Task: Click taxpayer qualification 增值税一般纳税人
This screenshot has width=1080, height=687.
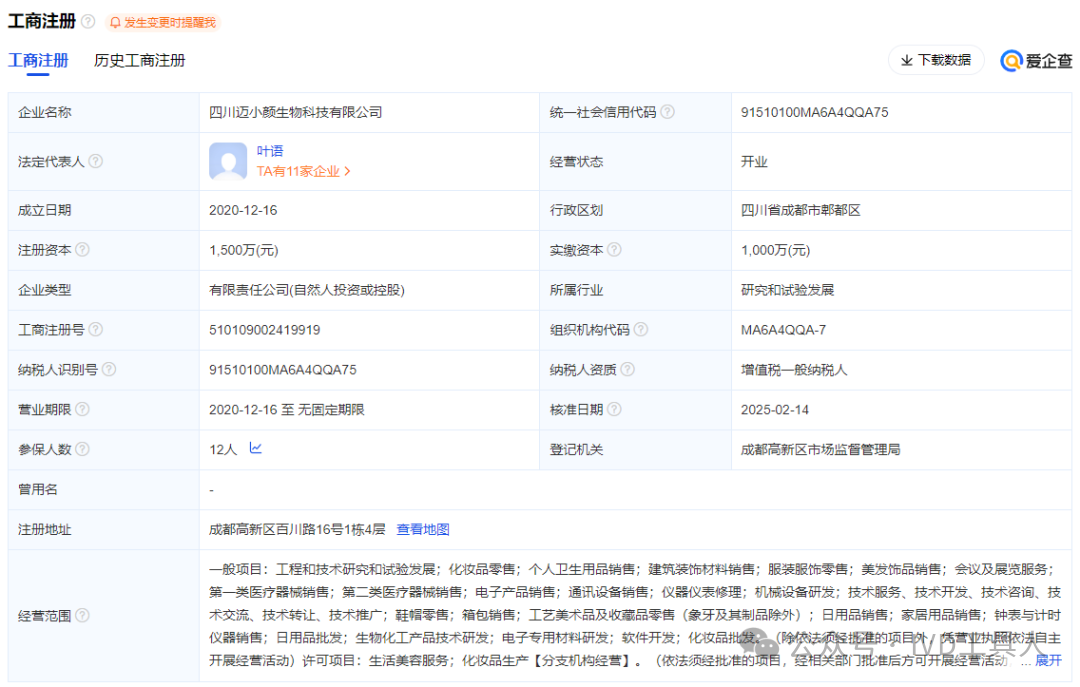Action: (794, 370)
